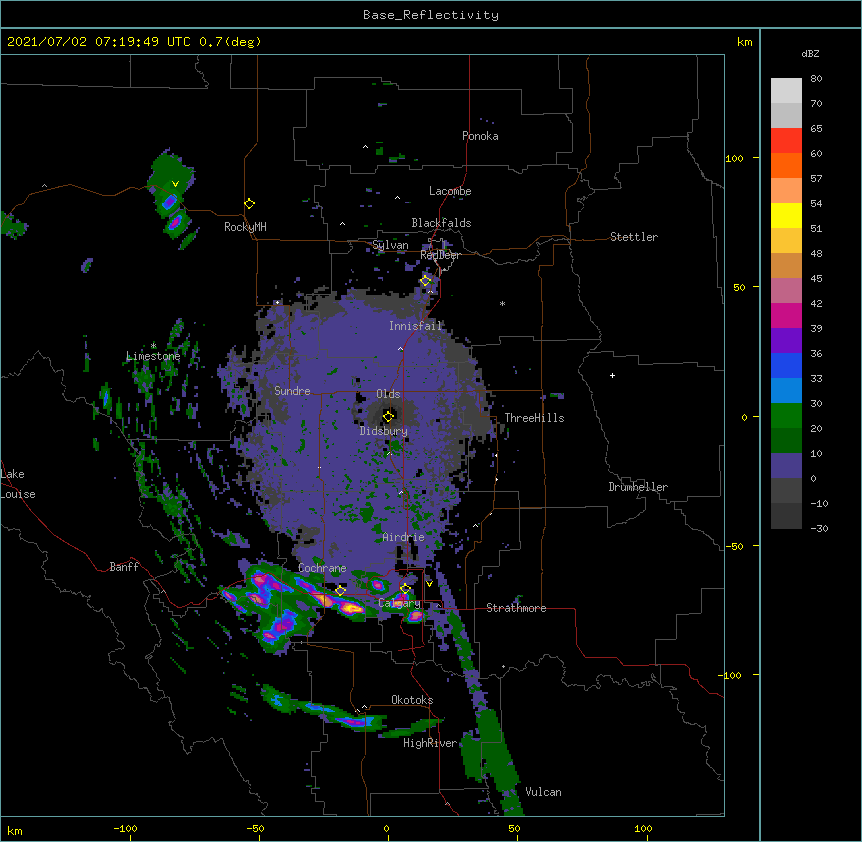The height and width of the screenshot is (842, 862).
Task: Click the -50 tick on the vertical axis
Action: [734, 546]
